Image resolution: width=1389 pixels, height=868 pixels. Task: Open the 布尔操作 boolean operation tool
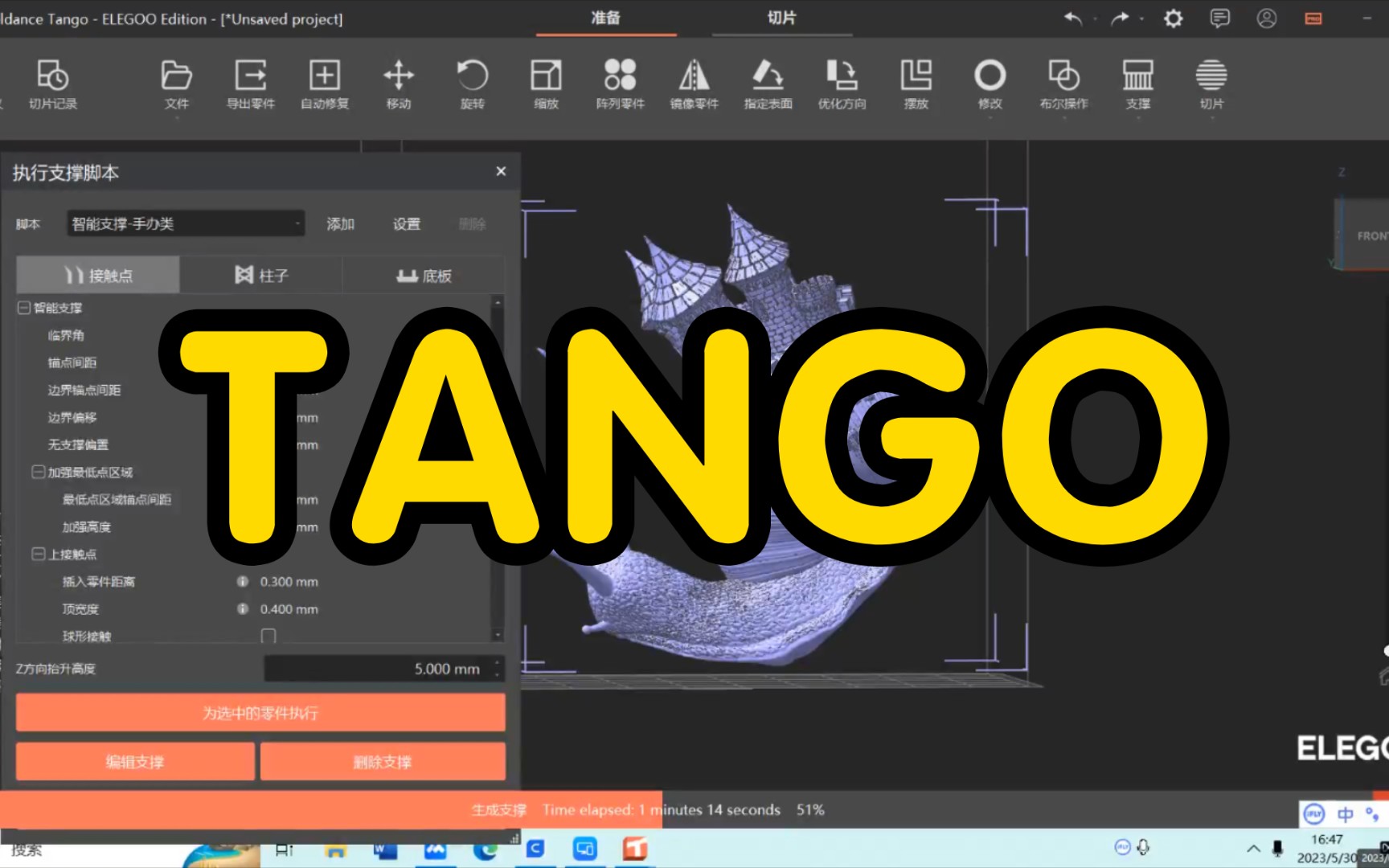point(1064,84)
